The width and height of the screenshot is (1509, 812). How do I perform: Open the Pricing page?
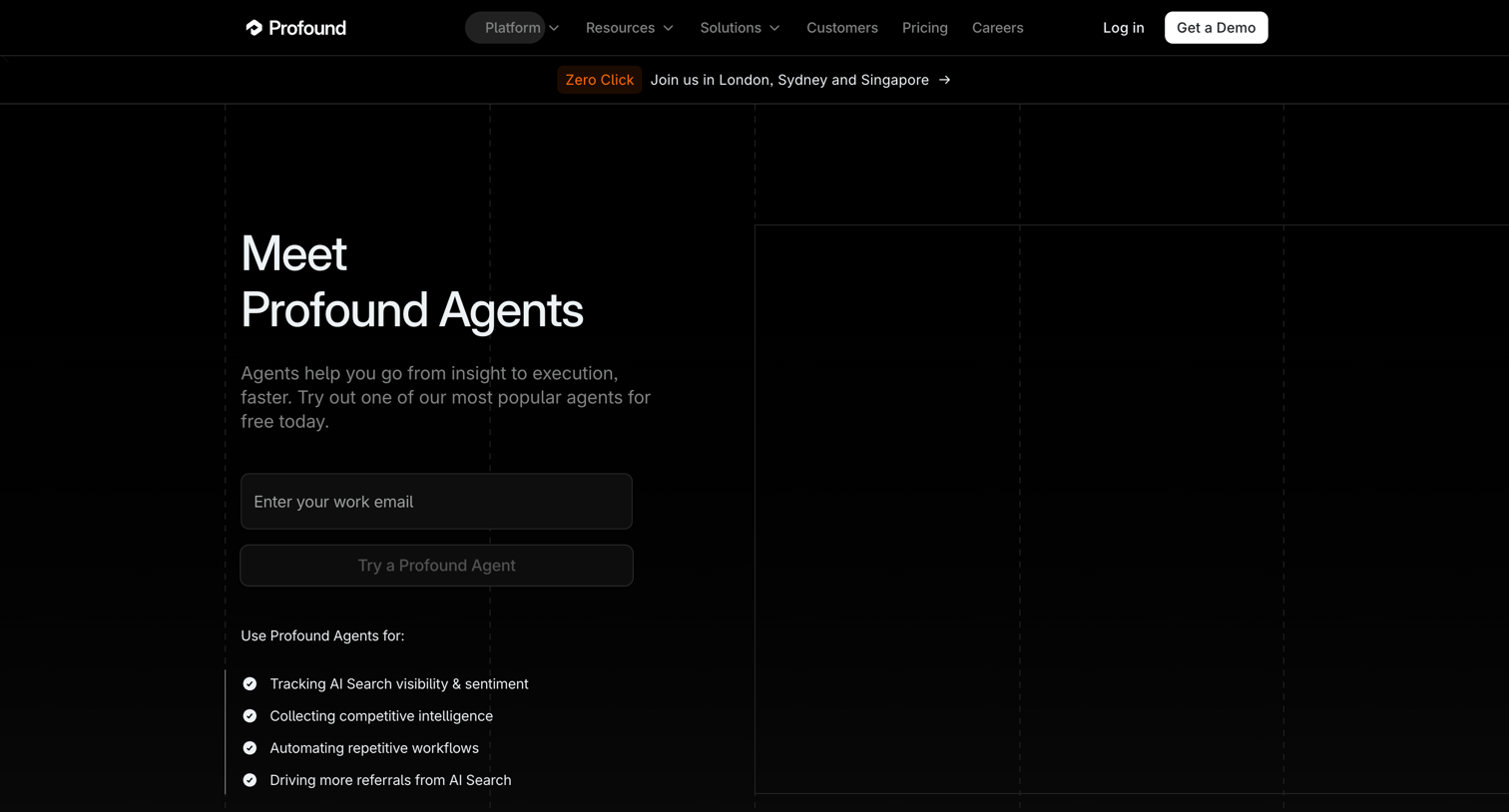pos(925,28)
